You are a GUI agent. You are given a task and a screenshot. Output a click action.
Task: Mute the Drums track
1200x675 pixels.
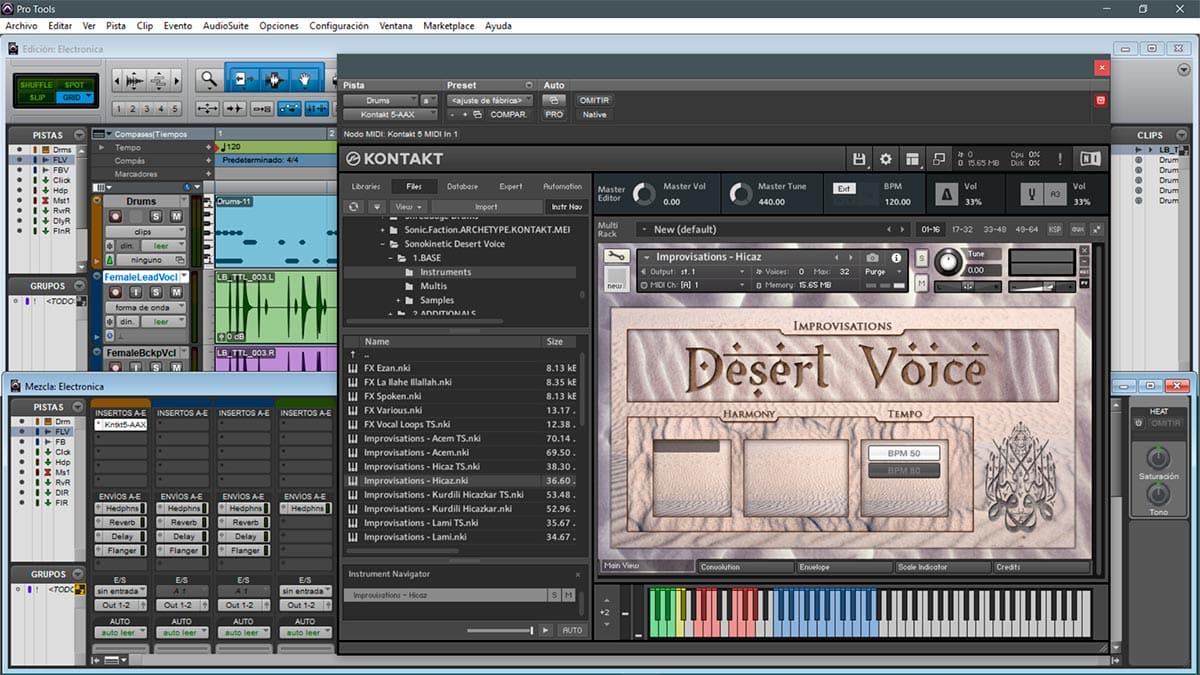[x=177, y=217]
